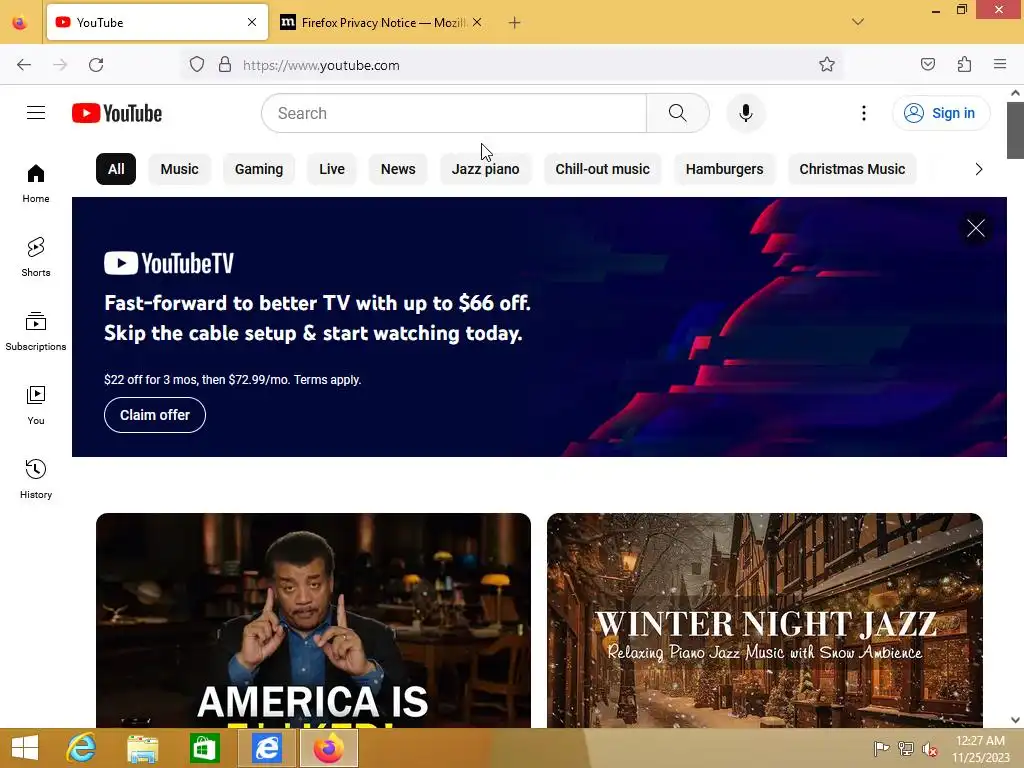Viewport: 1024px width, 768px height.
Task: Click the Firefox forward arrow
Action: click(x=60, y=65)
